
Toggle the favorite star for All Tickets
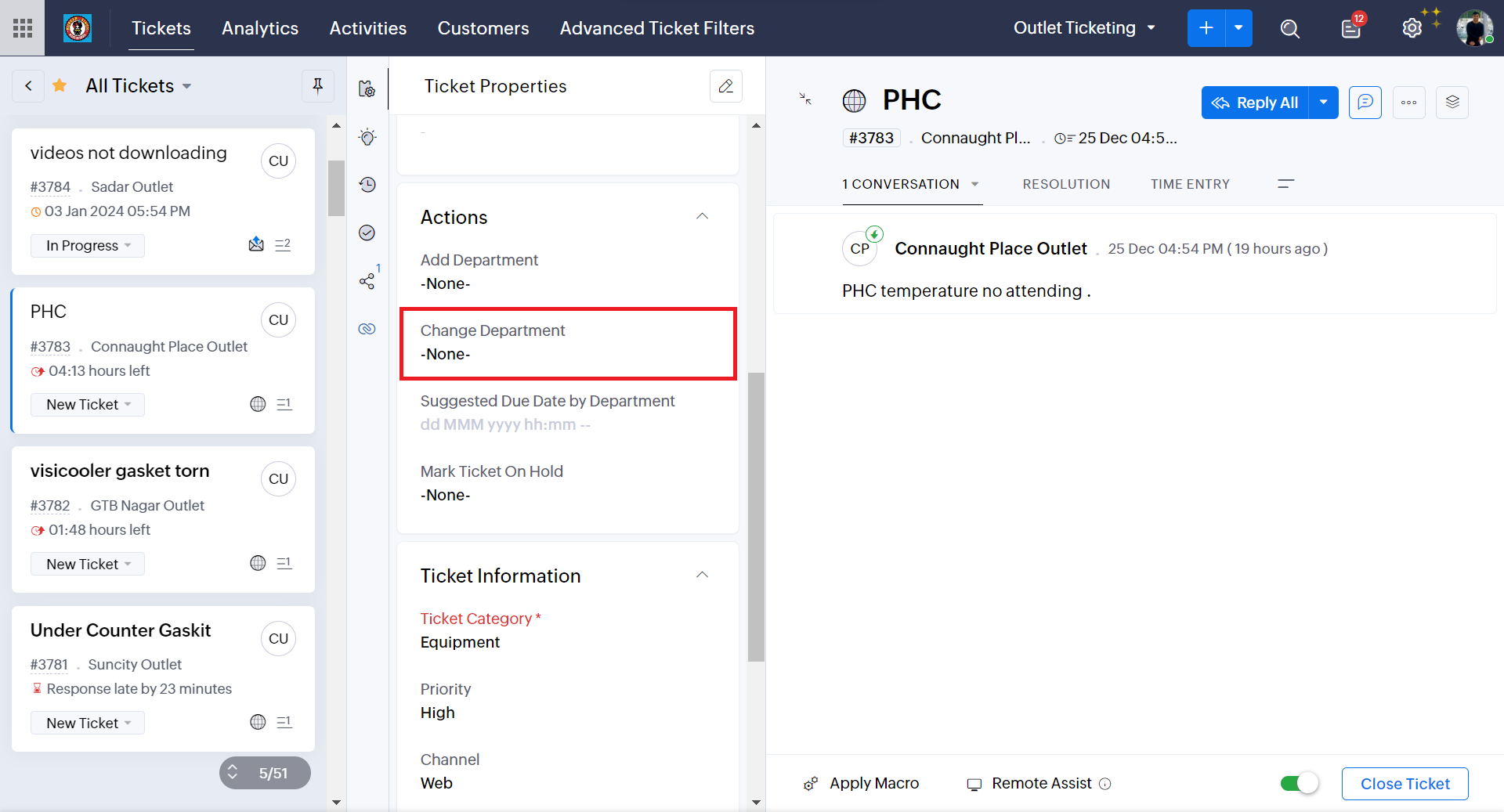click(60, 86)
